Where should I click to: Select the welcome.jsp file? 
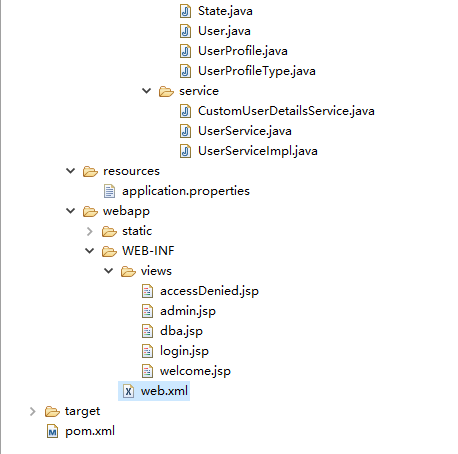(x=195, y=371)
